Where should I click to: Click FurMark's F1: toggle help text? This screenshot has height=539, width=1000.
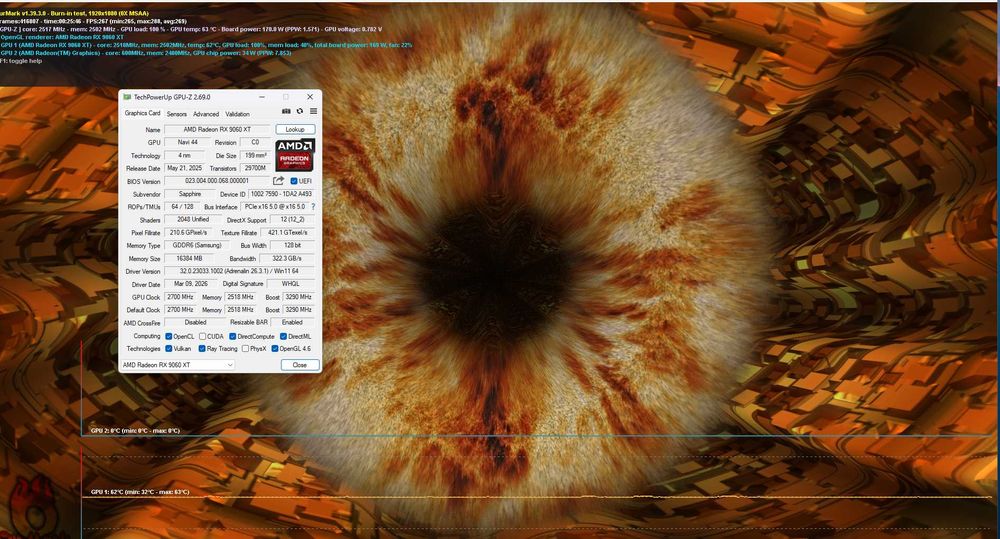tap(21, 61)
